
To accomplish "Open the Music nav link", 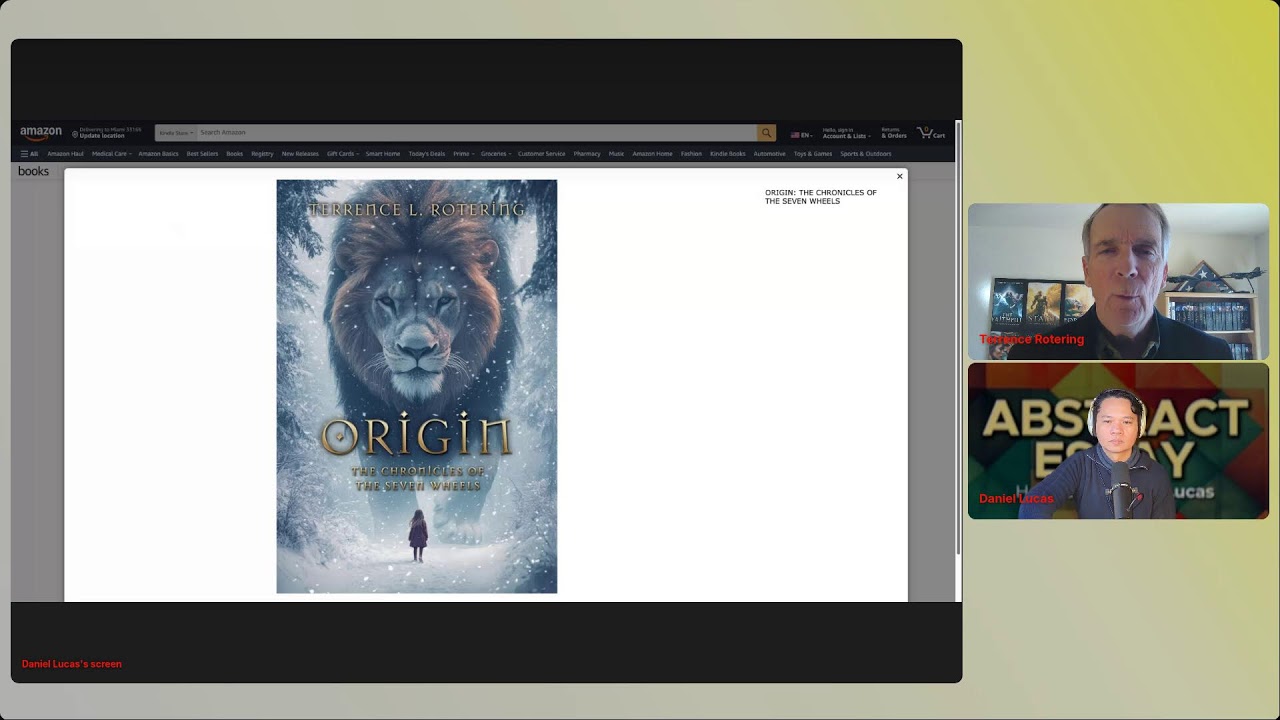I will tap(616, 154).
